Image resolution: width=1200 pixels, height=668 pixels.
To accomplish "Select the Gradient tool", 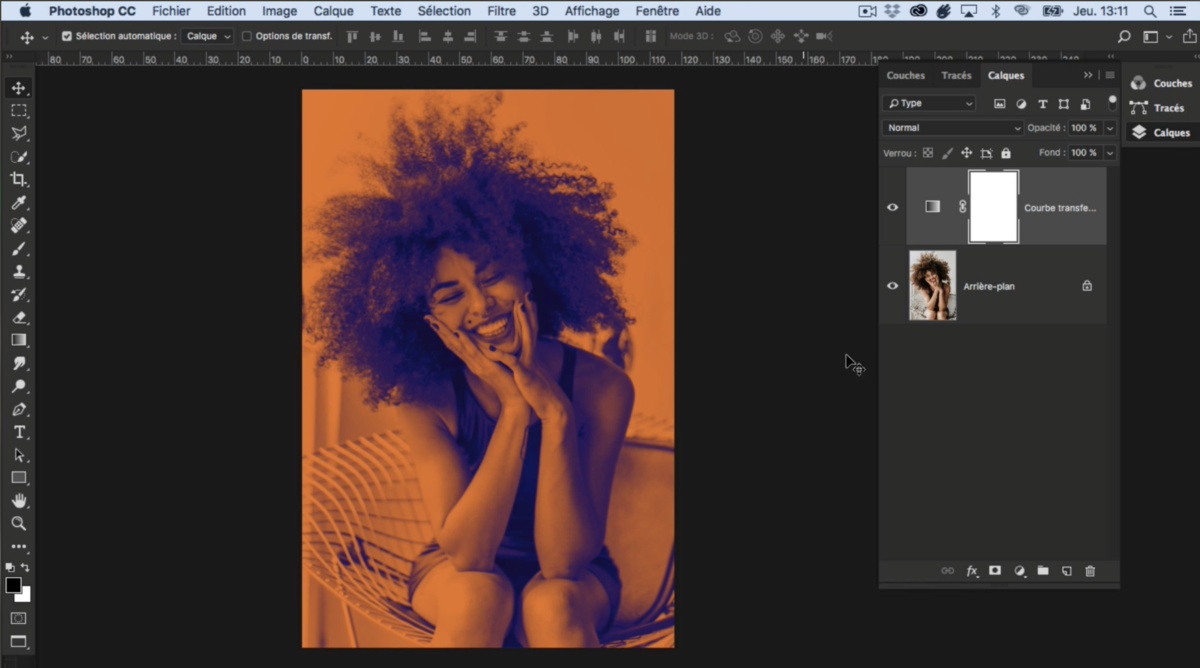I will (x=18, y=341).
